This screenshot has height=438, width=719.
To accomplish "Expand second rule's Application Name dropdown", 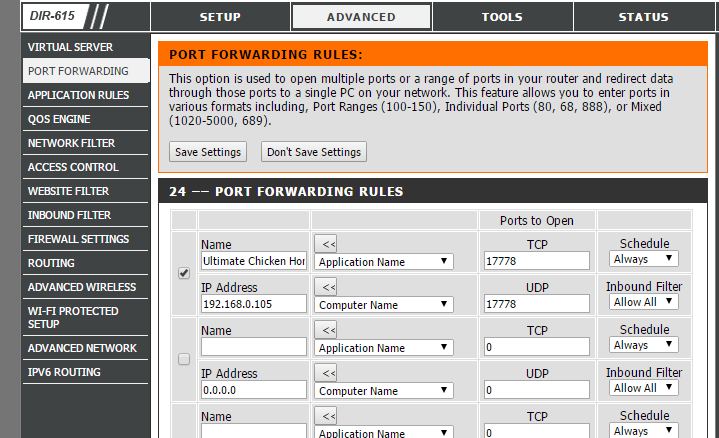I will click(384, 348).
